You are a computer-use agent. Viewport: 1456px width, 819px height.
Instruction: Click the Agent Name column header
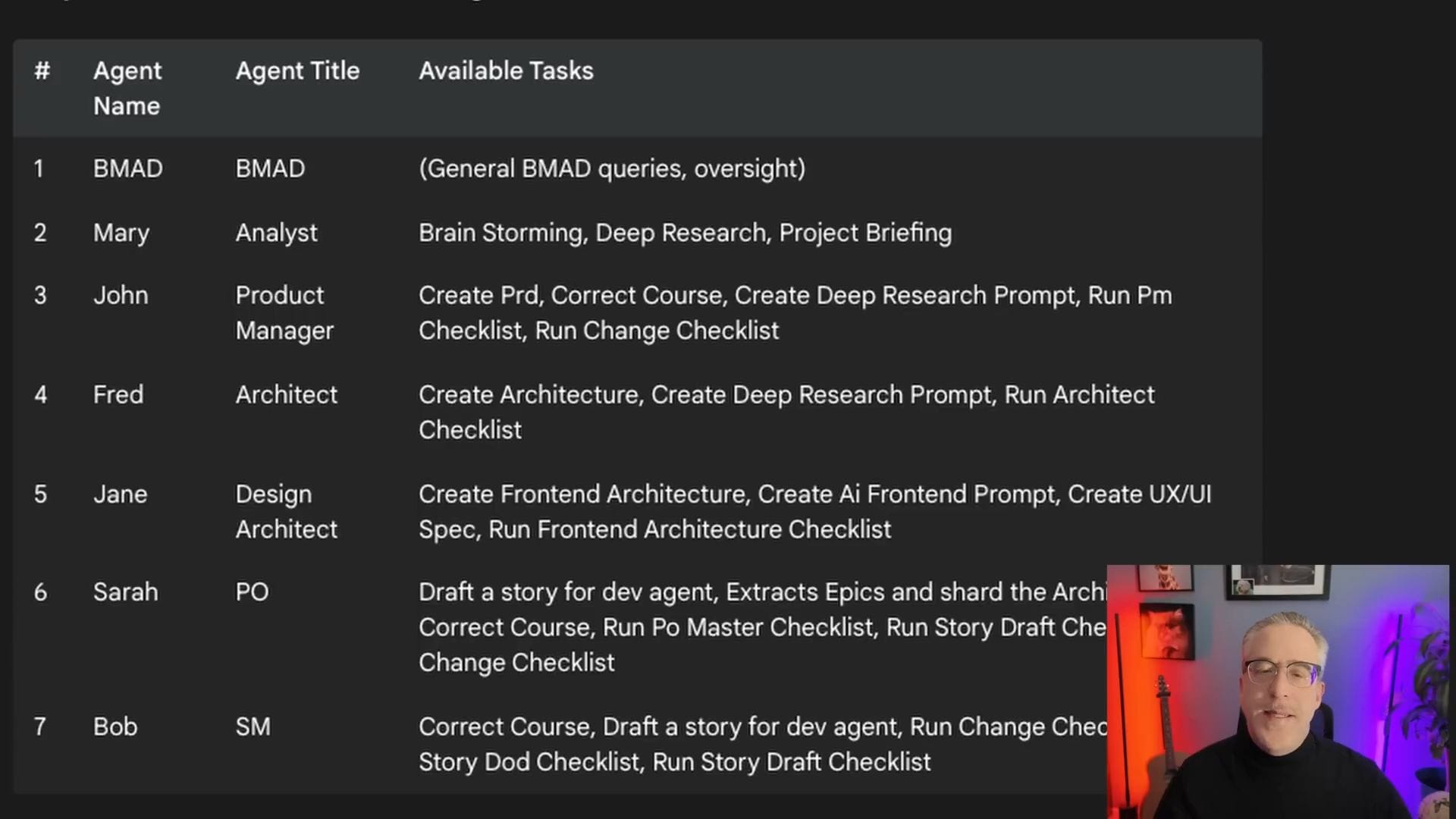[127, 88]
